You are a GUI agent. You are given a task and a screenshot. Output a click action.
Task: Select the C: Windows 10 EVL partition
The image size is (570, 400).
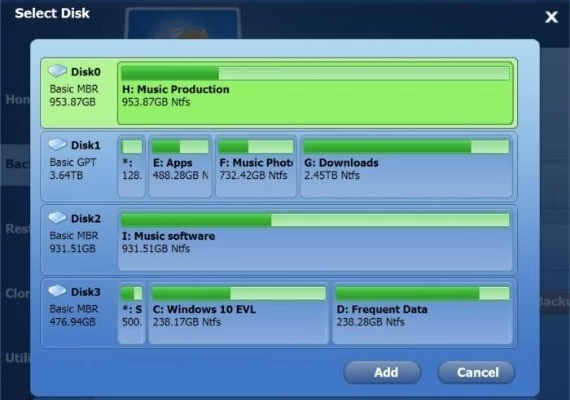(239, 313)
